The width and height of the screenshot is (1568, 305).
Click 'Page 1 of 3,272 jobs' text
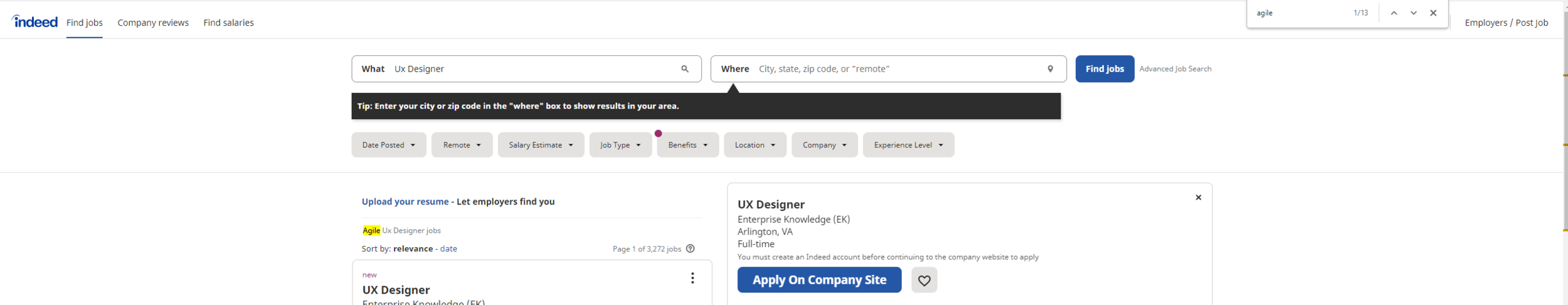[x=647, y=249]
